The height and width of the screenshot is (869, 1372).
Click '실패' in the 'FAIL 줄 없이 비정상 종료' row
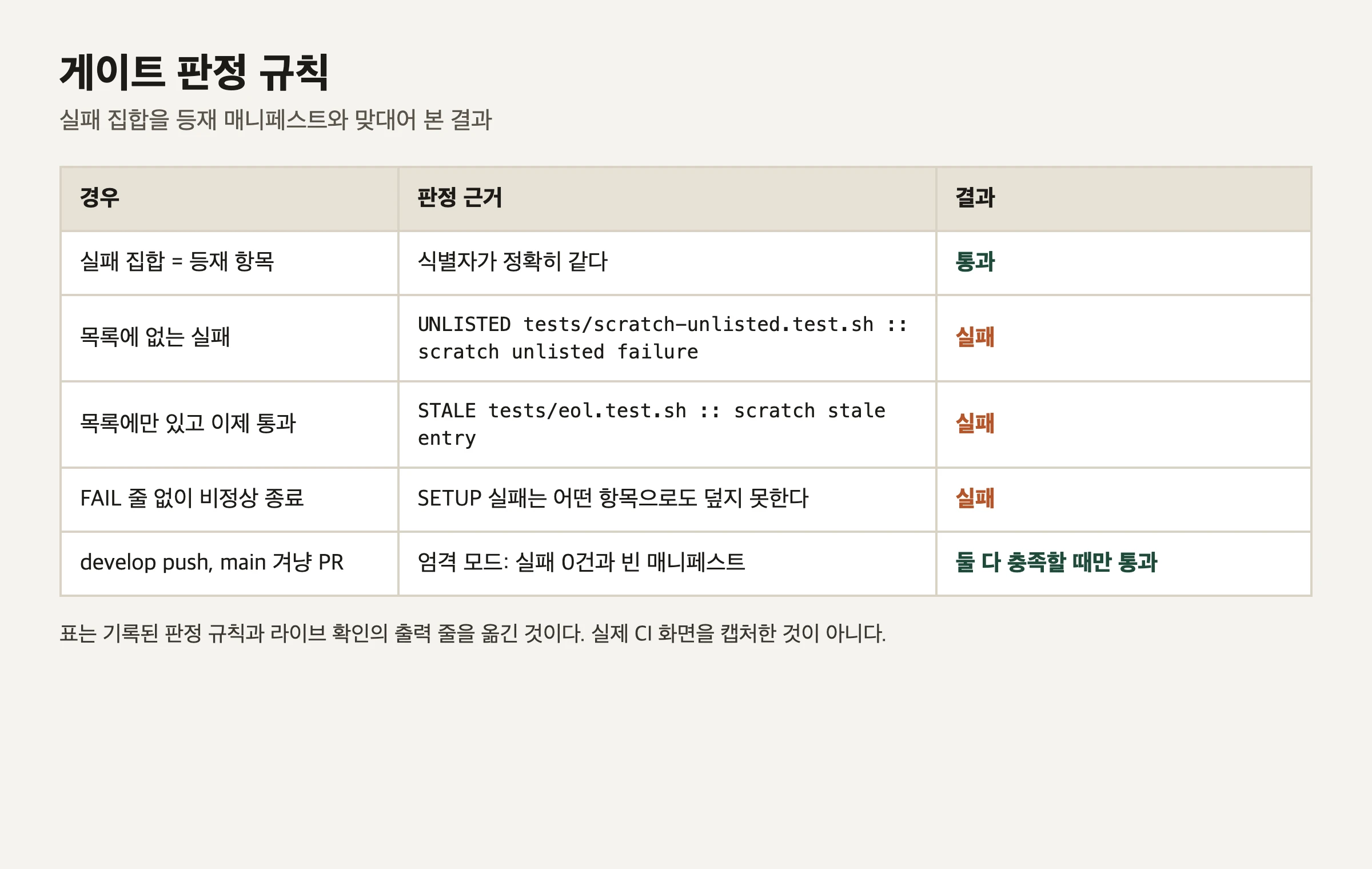point(975,499)
